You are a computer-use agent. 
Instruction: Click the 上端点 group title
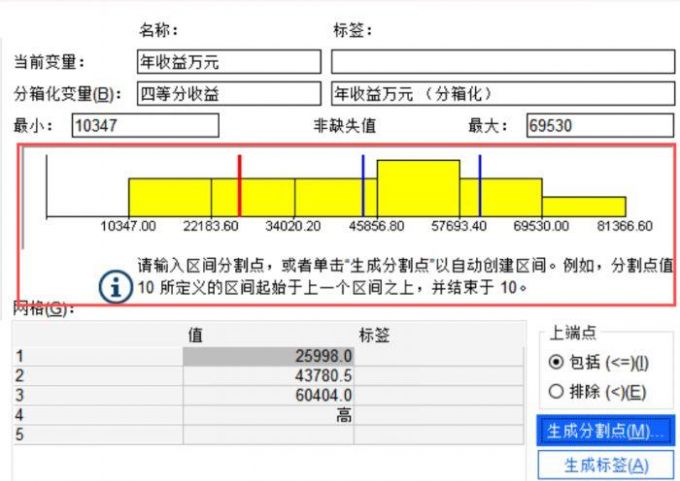[x=573, y=333]
